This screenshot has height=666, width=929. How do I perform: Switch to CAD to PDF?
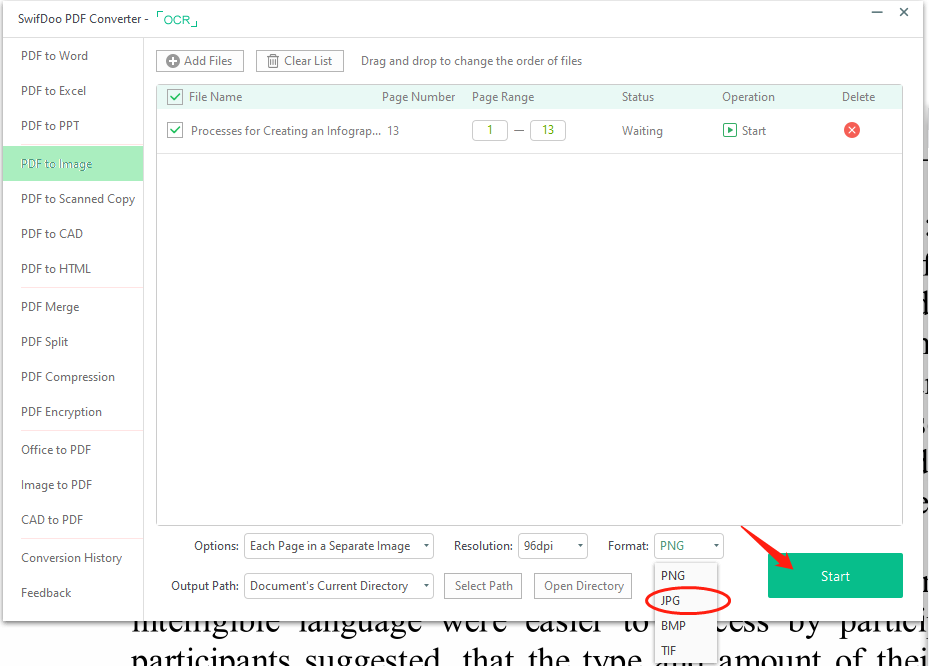[x=52, y=520]
